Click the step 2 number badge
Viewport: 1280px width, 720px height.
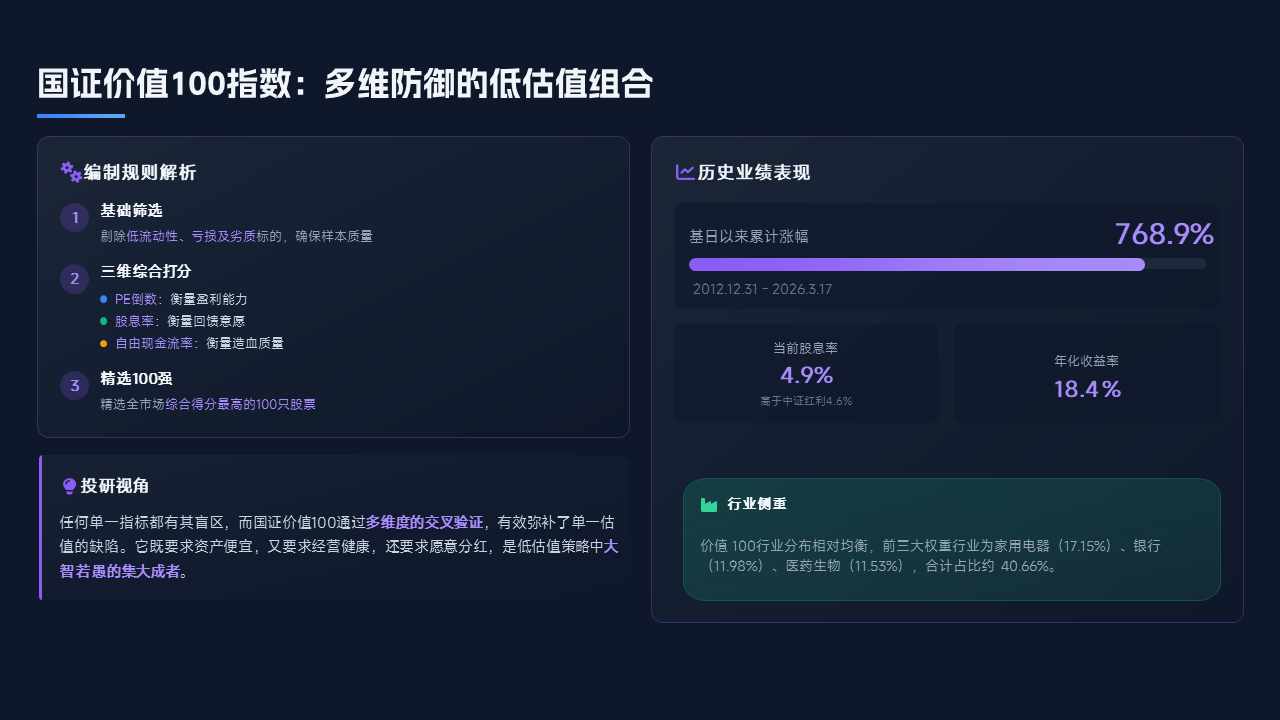point(75,279)
